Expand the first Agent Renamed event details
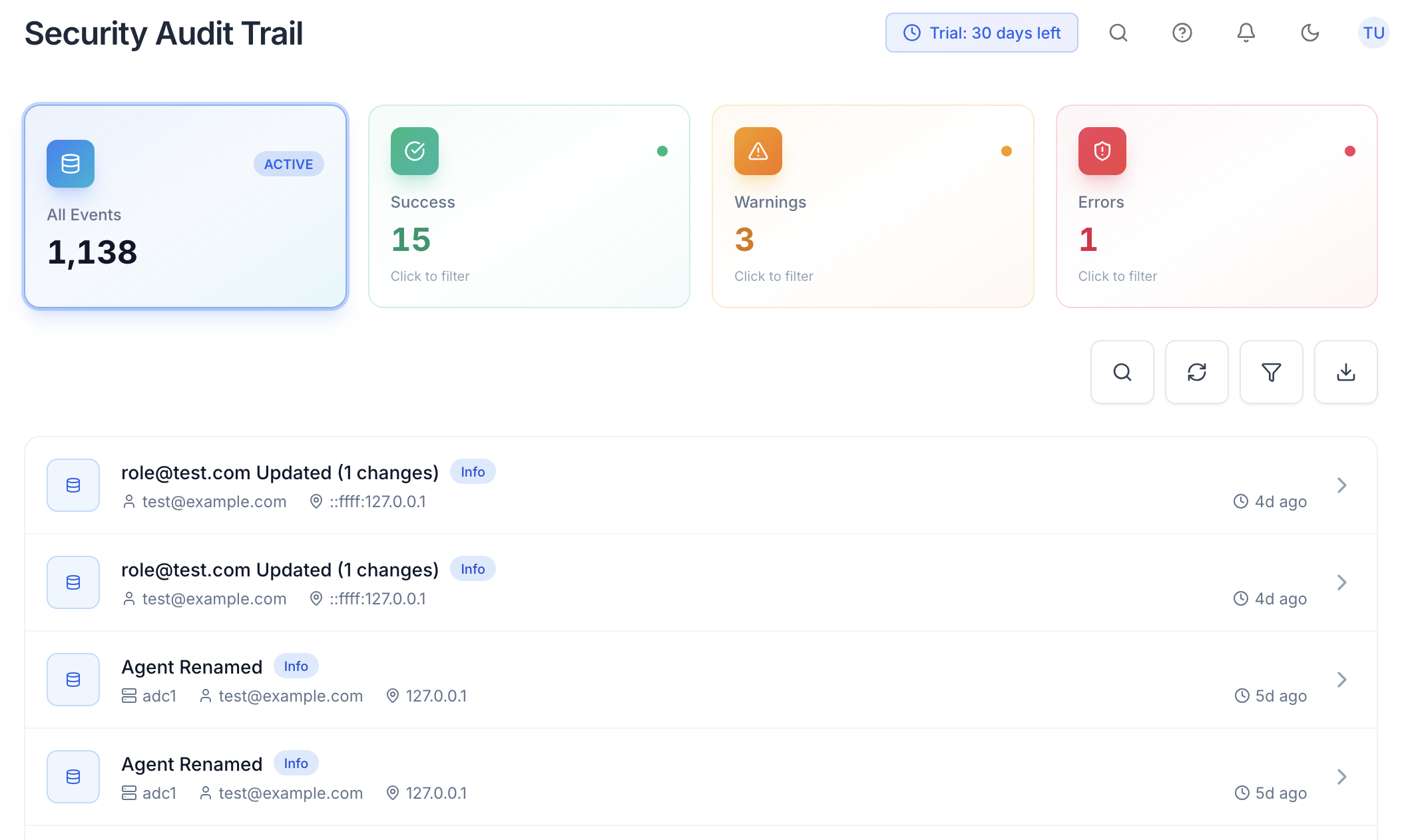1406x840 pixels. 1341,680
